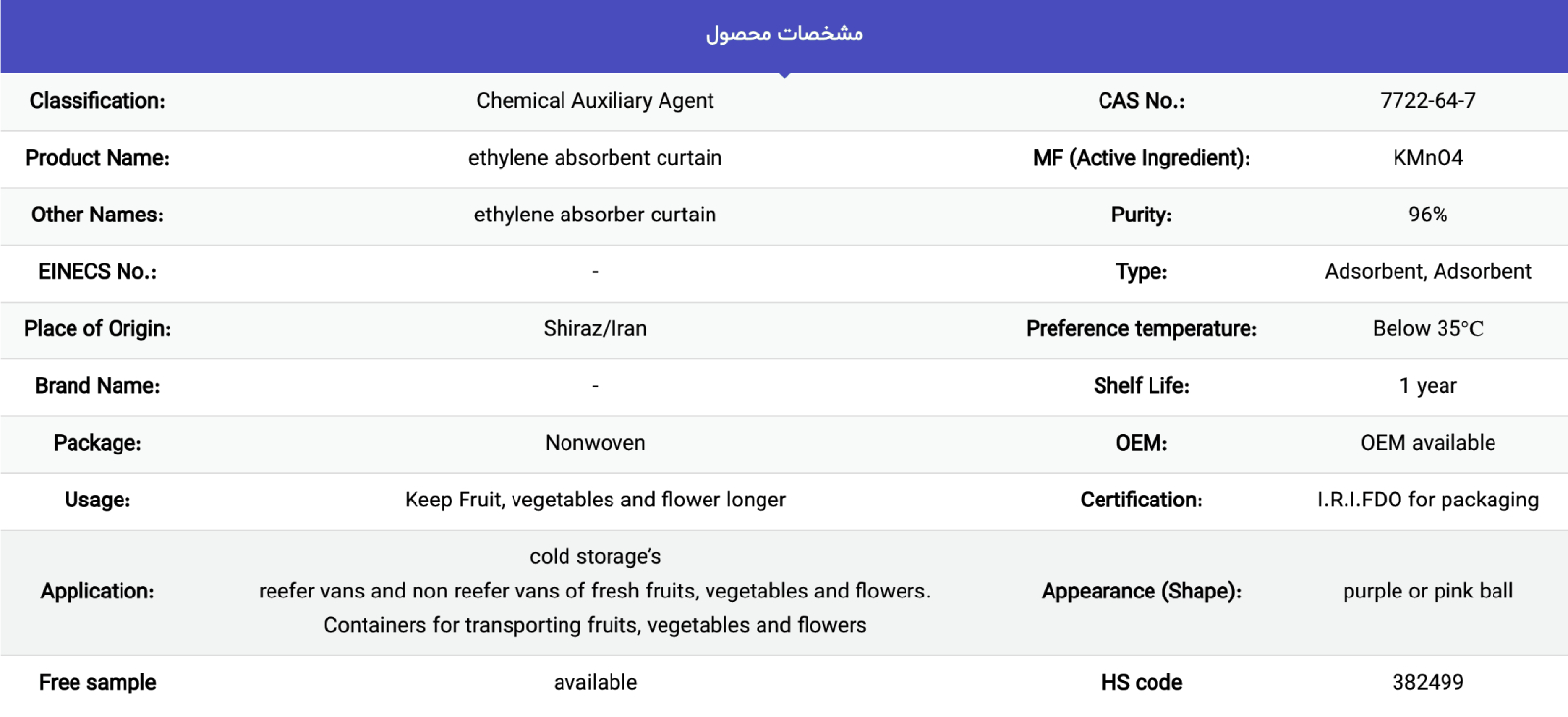Click the Shiraz/Iran place of origin

point(595,329)
